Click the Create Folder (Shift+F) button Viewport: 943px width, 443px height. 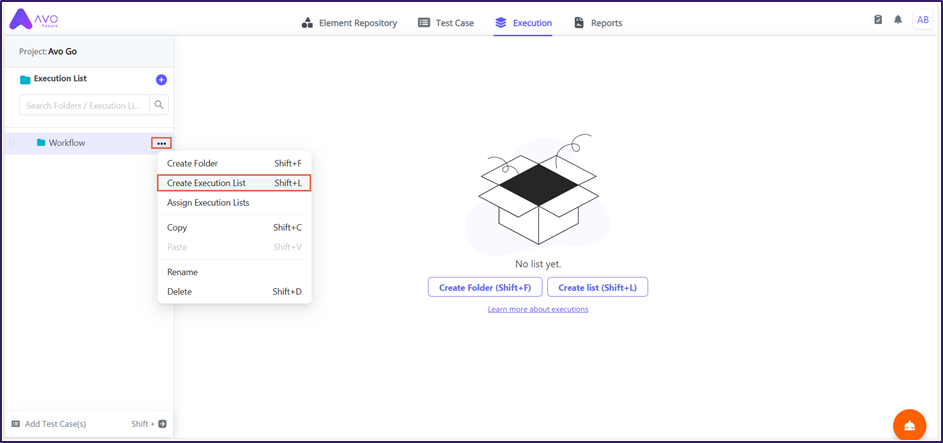coord(484,287)
